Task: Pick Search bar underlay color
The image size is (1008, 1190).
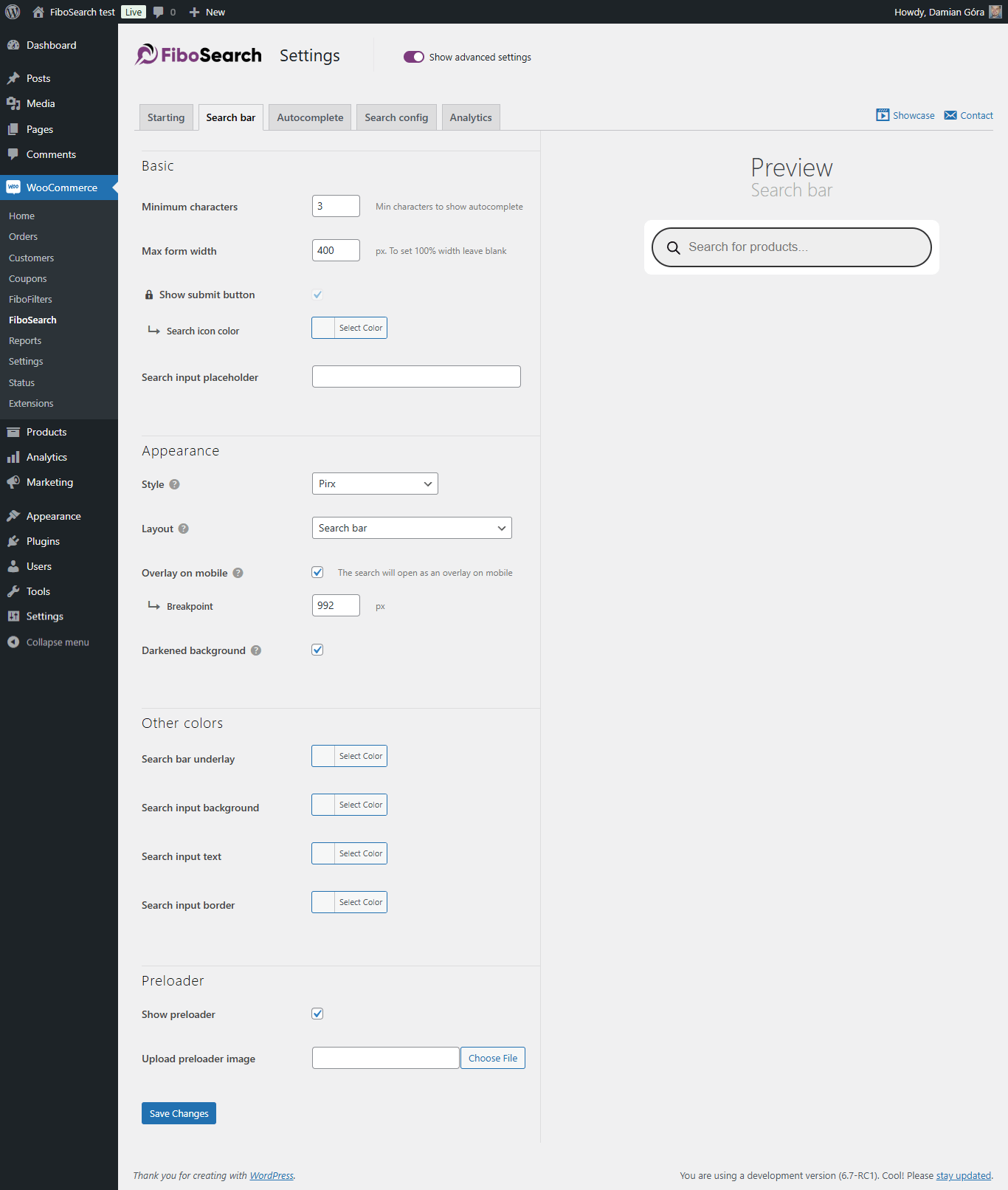Action: (349, 756)
